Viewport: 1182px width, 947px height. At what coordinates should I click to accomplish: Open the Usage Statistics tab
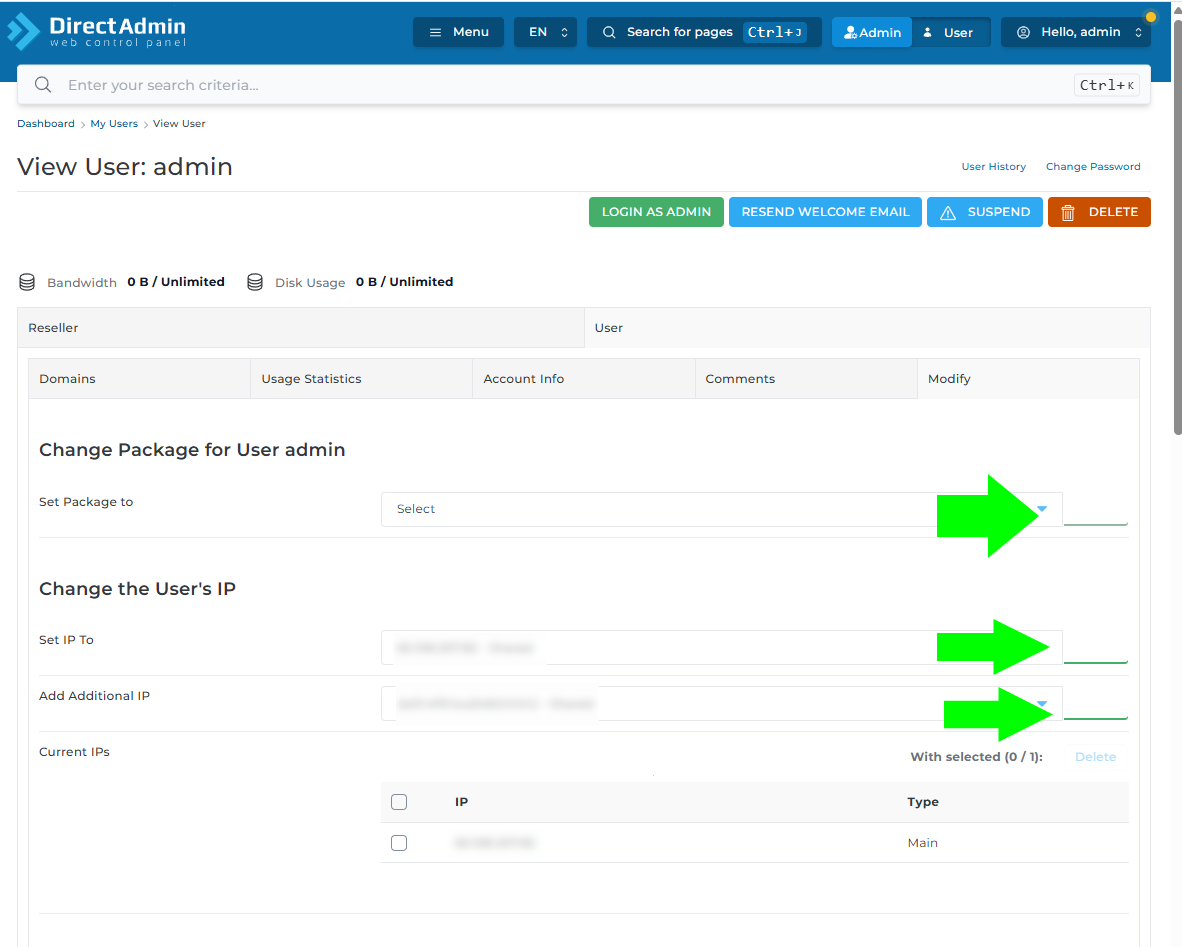point(361,378)
